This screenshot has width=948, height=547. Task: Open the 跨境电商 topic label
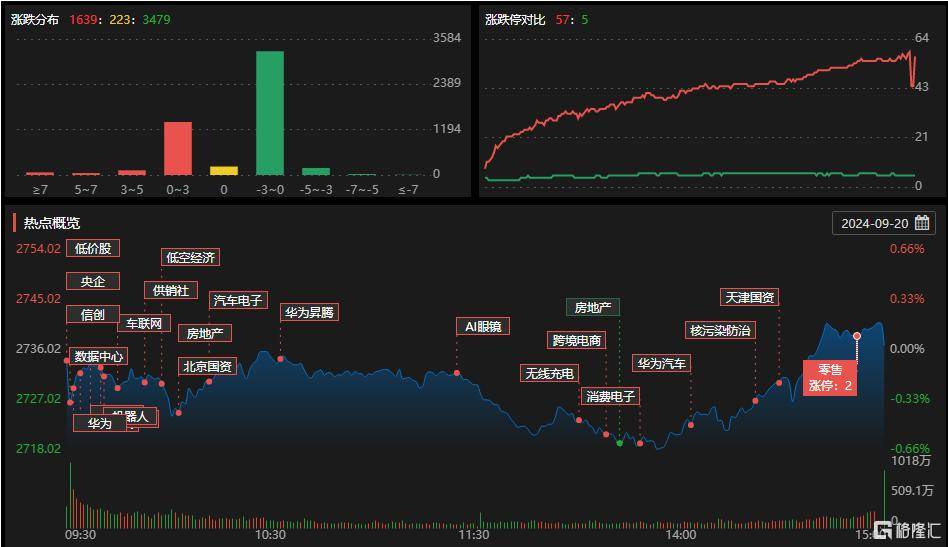click(x=577, y=340)
